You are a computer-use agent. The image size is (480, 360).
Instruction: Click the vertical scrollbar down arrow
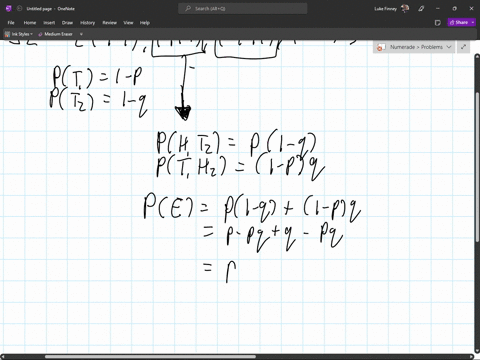477,351
